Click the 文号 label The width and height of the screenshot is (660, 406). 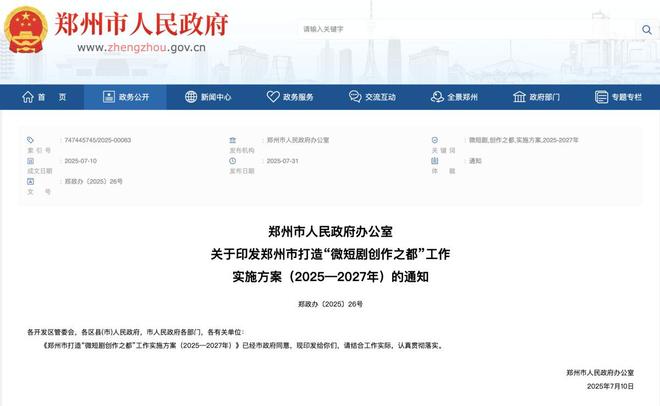point(39,191)
